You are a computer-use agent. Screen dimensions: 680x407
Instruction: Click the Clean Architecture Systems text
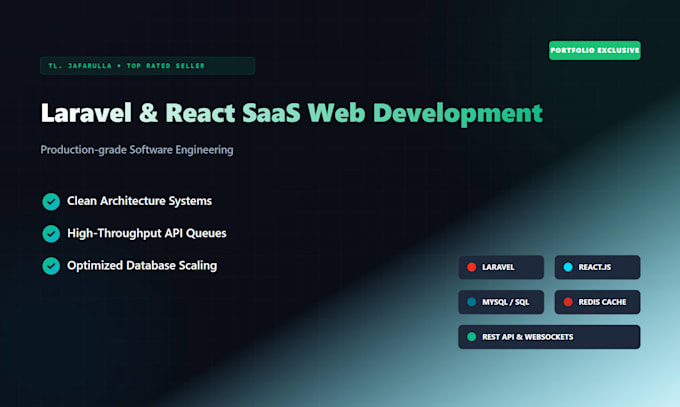[139, 201]
